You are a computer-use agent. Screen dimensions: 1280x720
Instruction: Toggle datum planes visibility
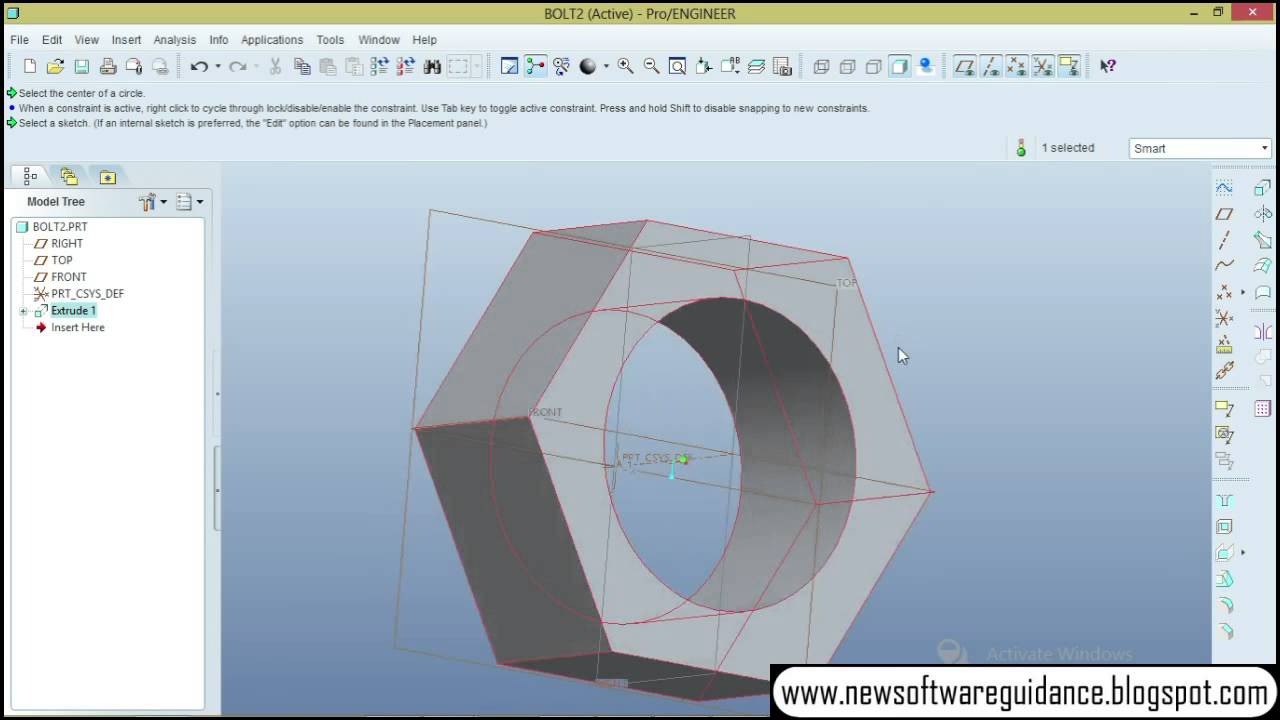point(965,66)
